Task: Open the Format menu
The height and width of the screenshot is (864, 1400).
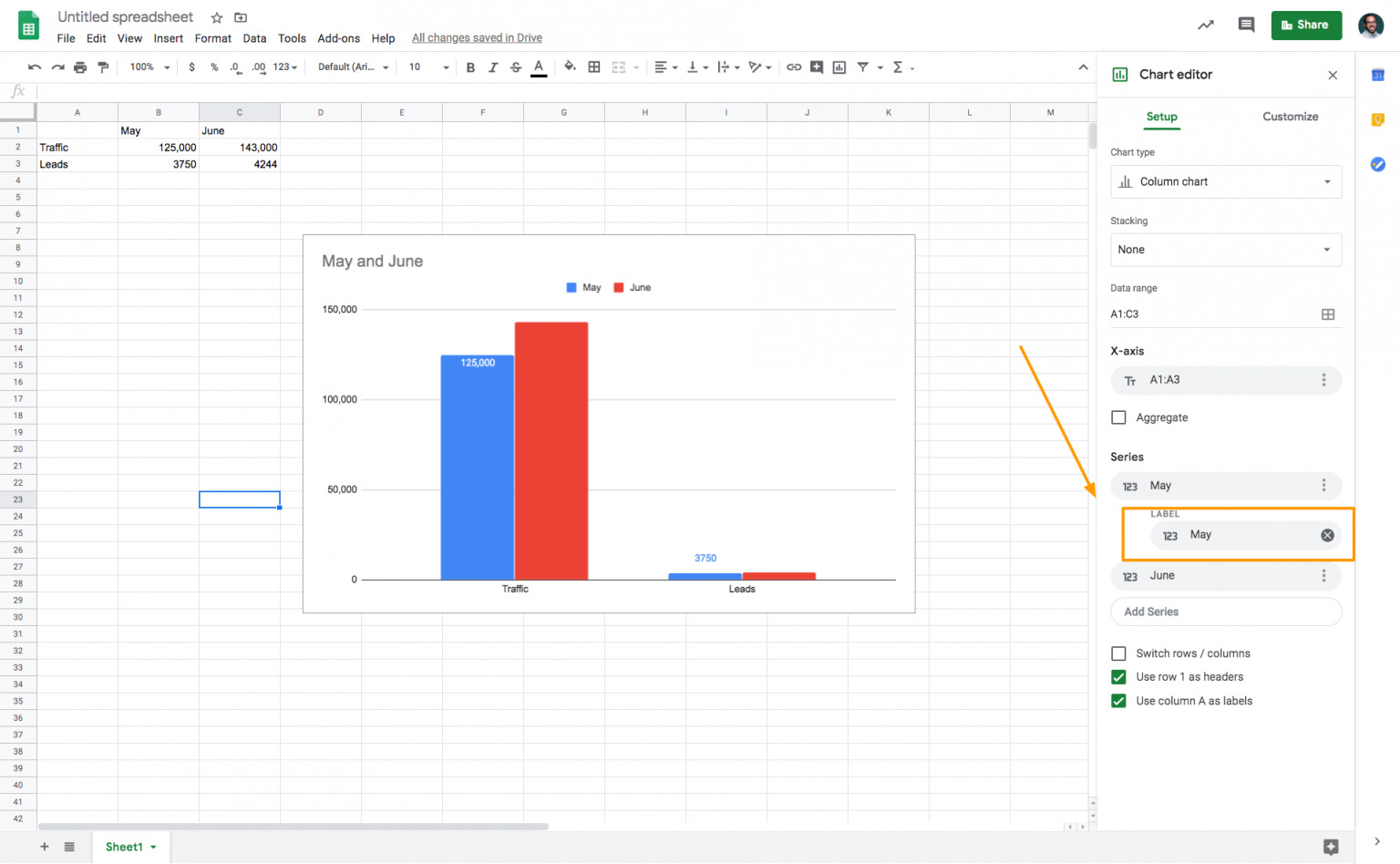Action: 212,38
